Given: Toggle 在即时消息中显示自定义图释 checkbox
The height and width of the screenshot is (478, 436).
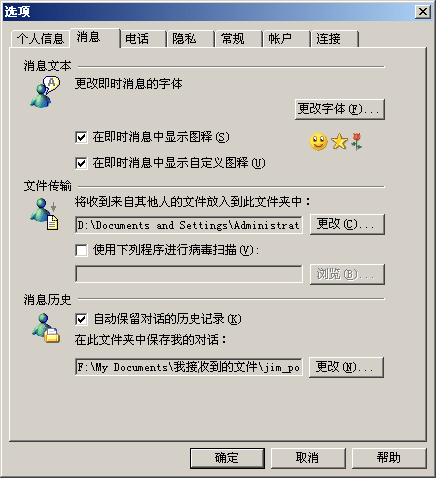Looking at the screenshot, I should 81,163.
